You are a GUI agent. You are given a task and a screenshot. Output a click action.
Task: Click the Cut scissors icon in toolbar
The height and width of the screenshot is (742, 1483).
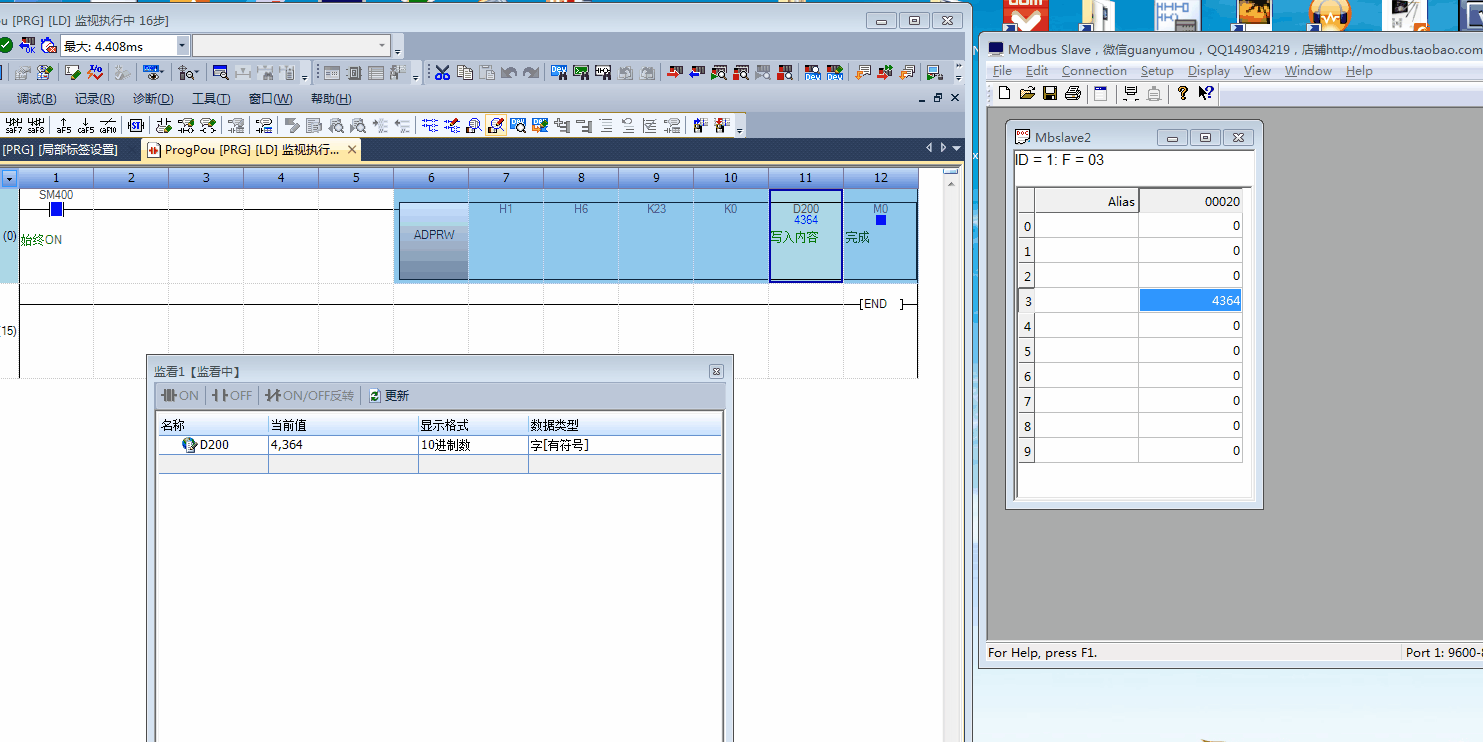tap(441, 72)
